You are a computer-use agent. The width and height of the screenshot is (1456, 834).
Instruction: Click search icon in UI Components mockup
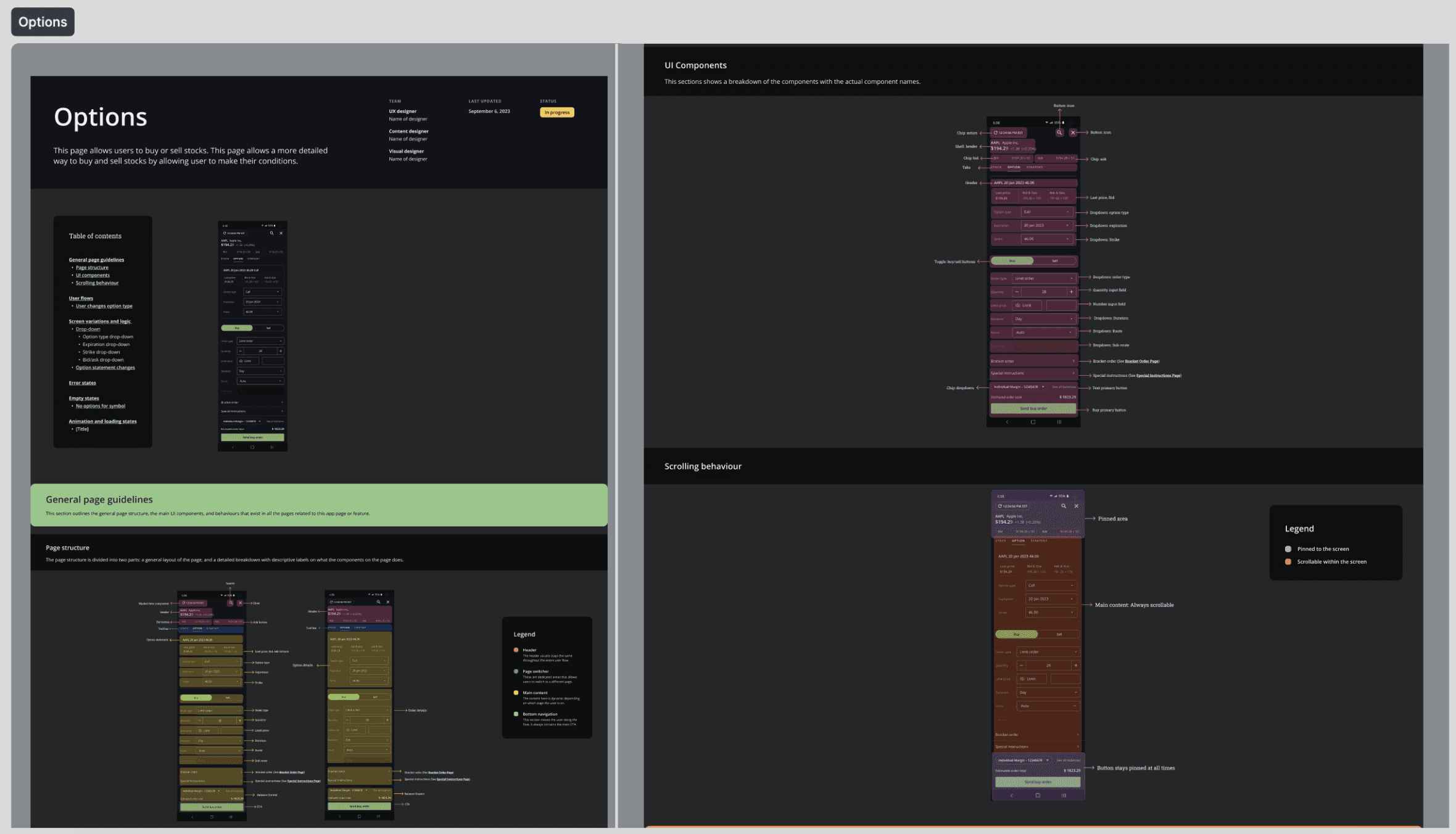pos(1059,133)
